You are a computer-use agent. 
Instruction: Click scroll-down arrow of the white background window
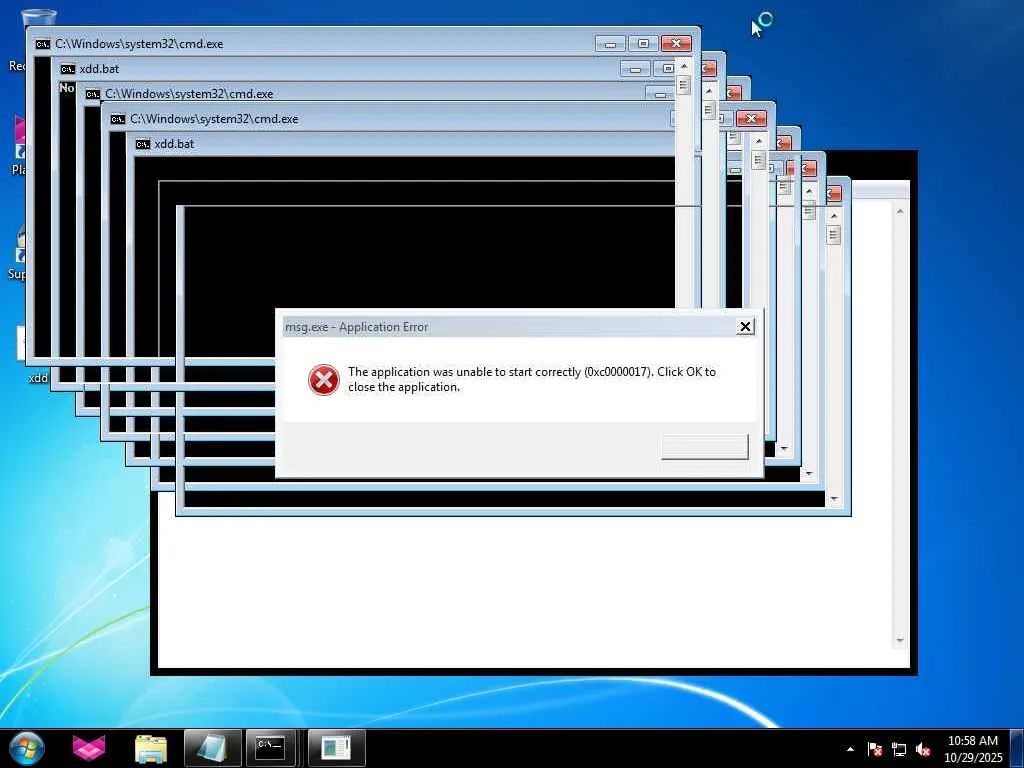(x=900, y=641)
